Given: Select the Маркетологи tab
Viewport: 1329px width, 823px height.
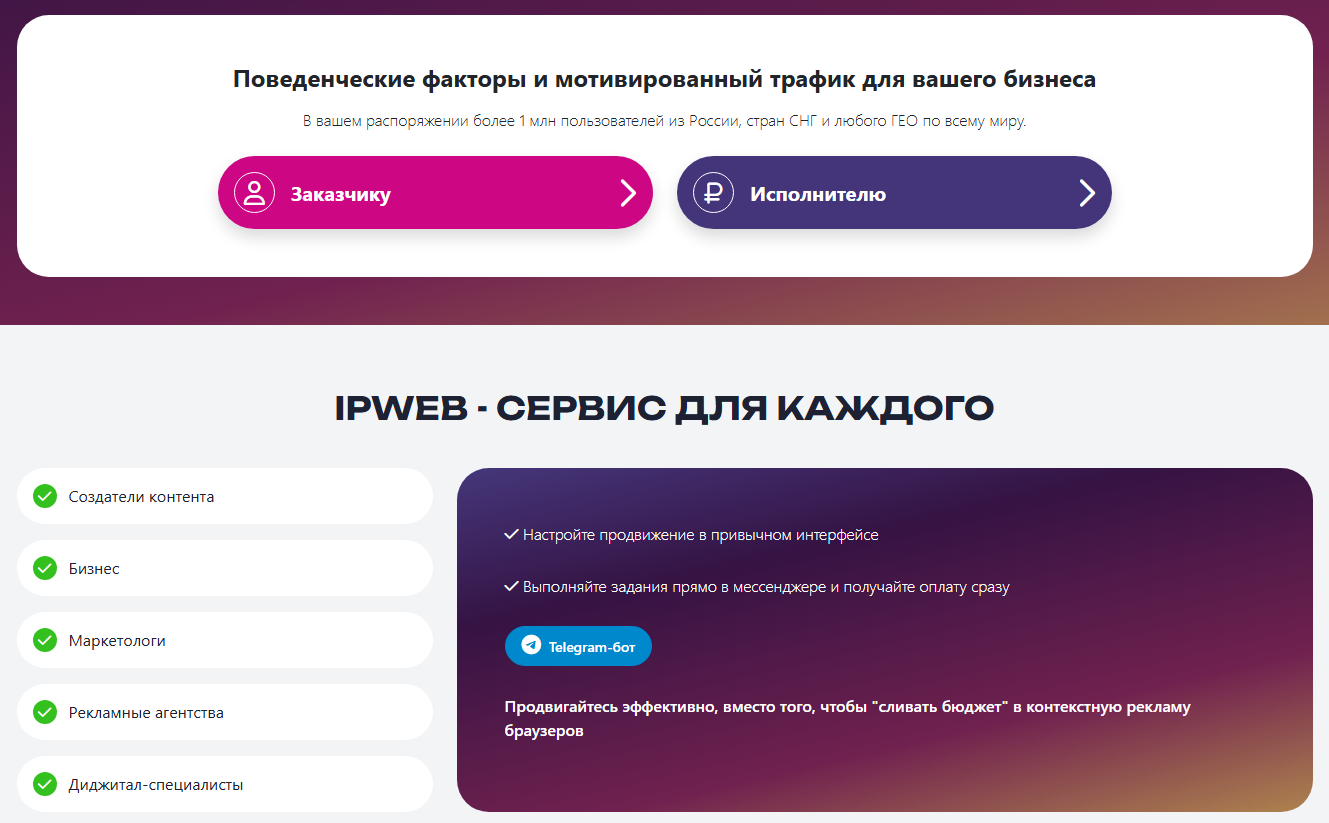Looking at the screenshot, I should click(x=225, y=640).
